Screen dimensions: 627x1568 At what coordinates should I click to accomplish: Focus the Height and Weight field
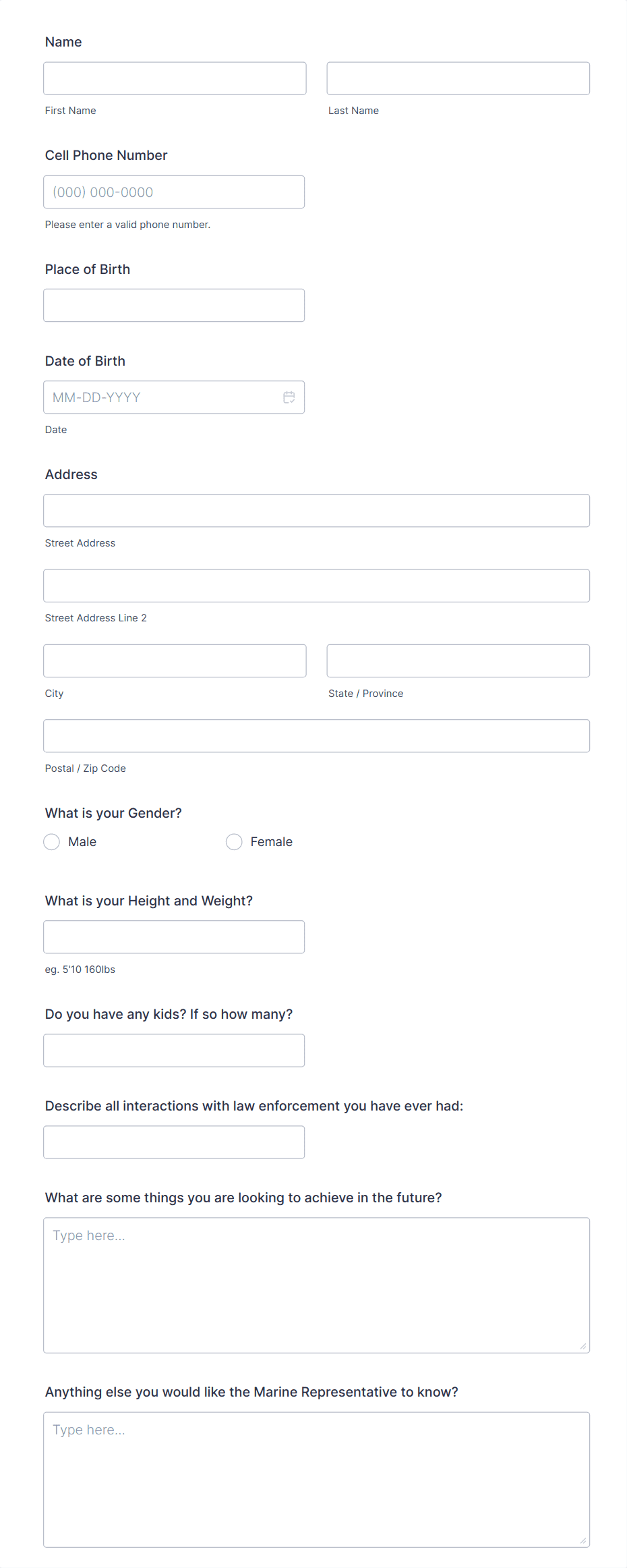pyautogui.click(x=174, y=937)
